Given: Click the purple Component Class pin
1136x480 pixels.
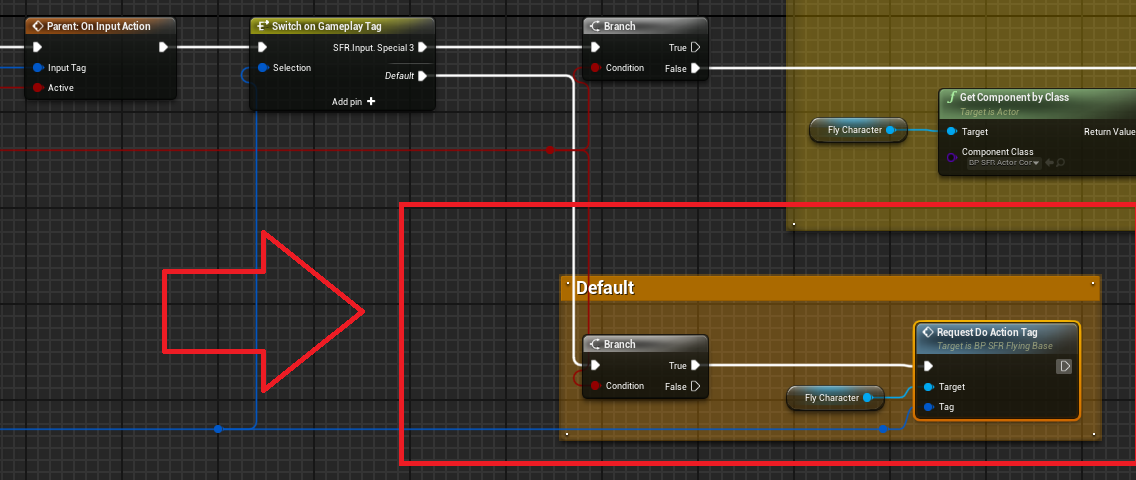Looking at the screenshot, I should tap(950, 157).
